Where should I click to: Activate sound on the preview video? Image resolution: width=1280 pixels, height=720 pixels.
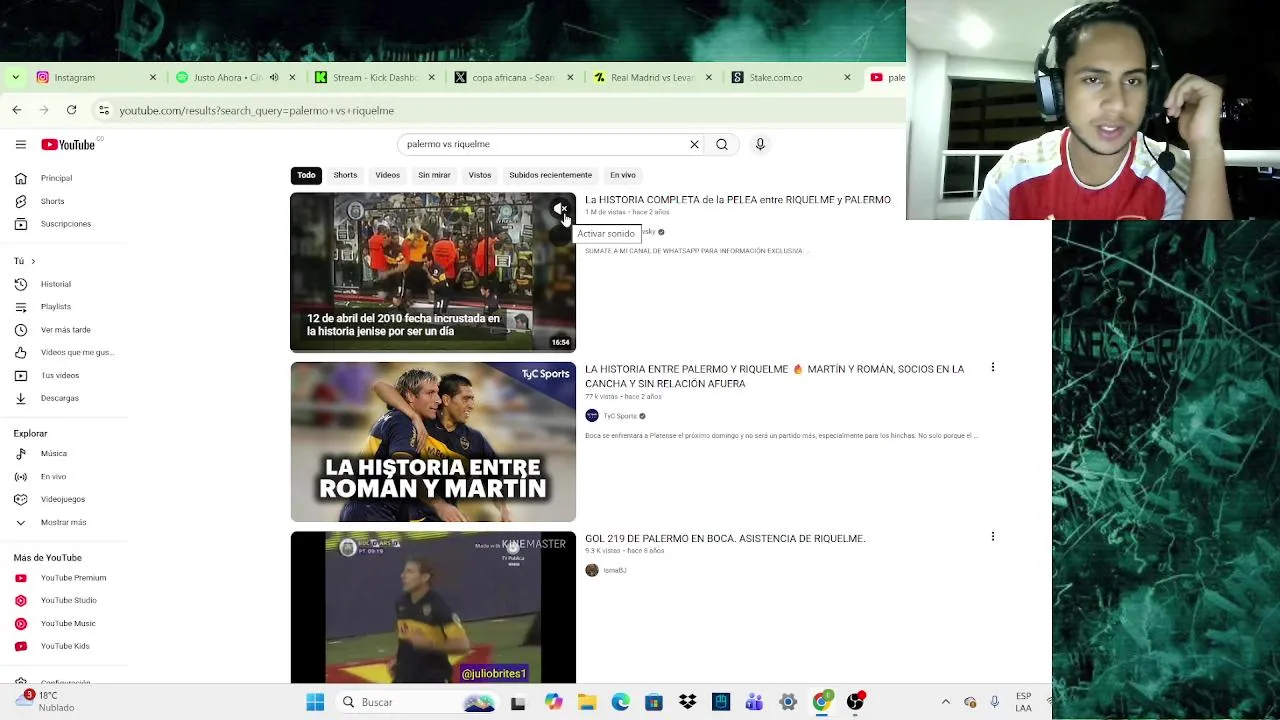(x=561, y=209)
